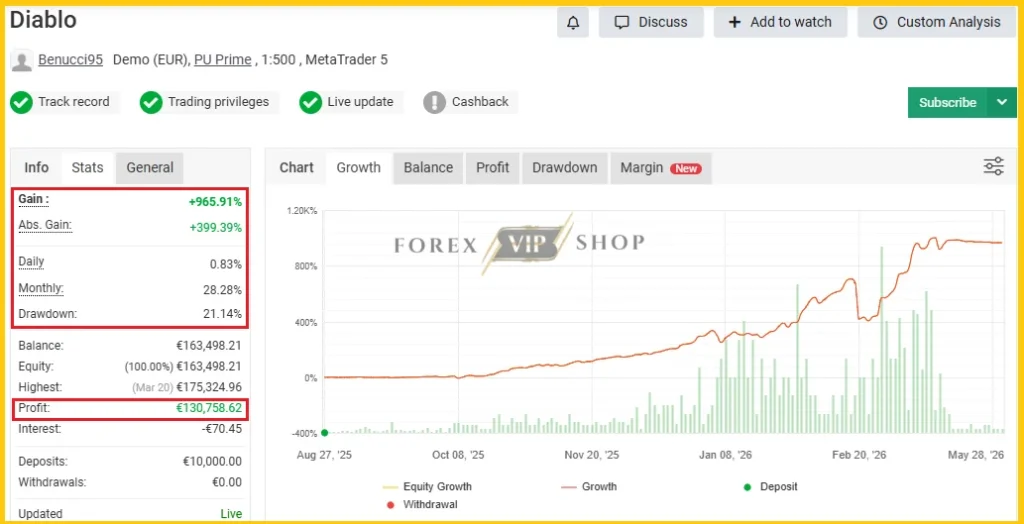The height and width of the screenshot is (524, 1024).
Task: Click the Subscribe button
Action: 948,103
